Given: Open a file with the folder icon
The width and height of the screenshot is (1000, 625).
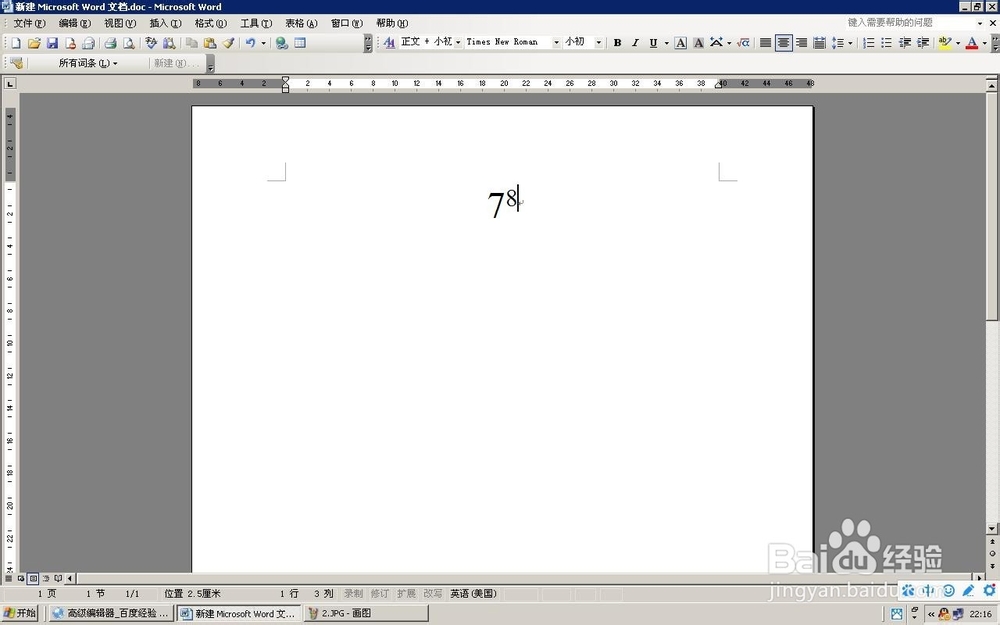Looking at the screenshot, I should click(x=34, y=43).
